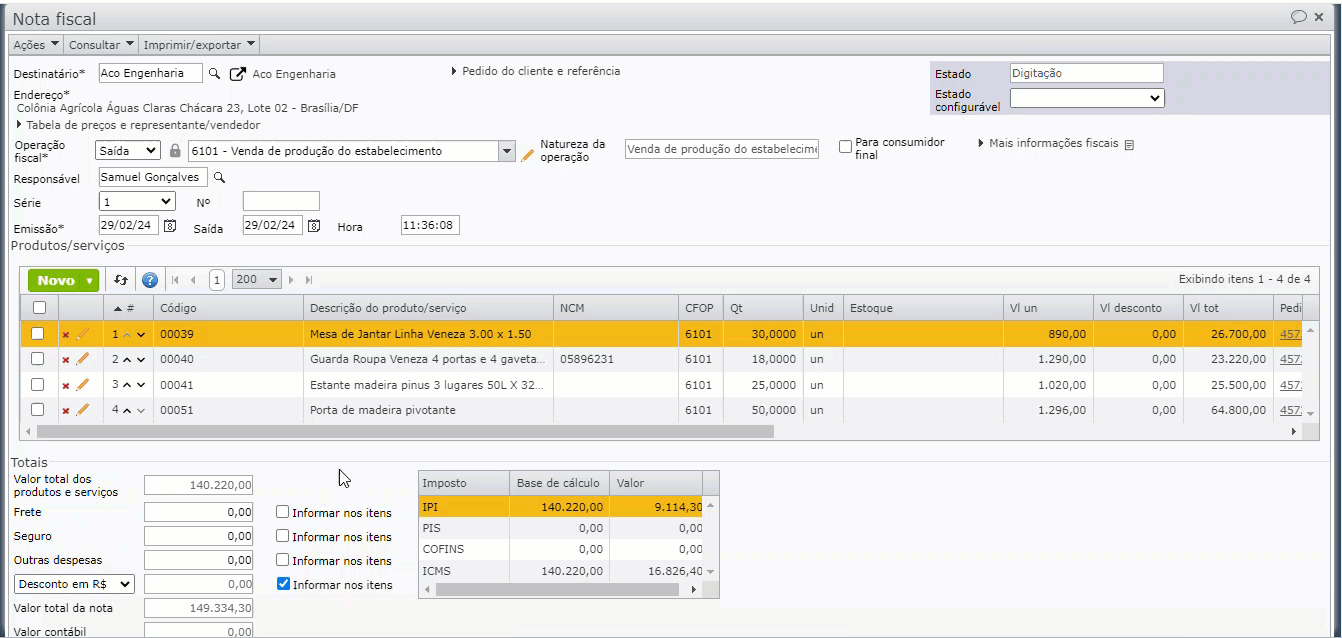Image resolution: width=1342 pixels, height=638 pixels.
Task: Open Estado configurável dropdown
Action: [1087, 98]
